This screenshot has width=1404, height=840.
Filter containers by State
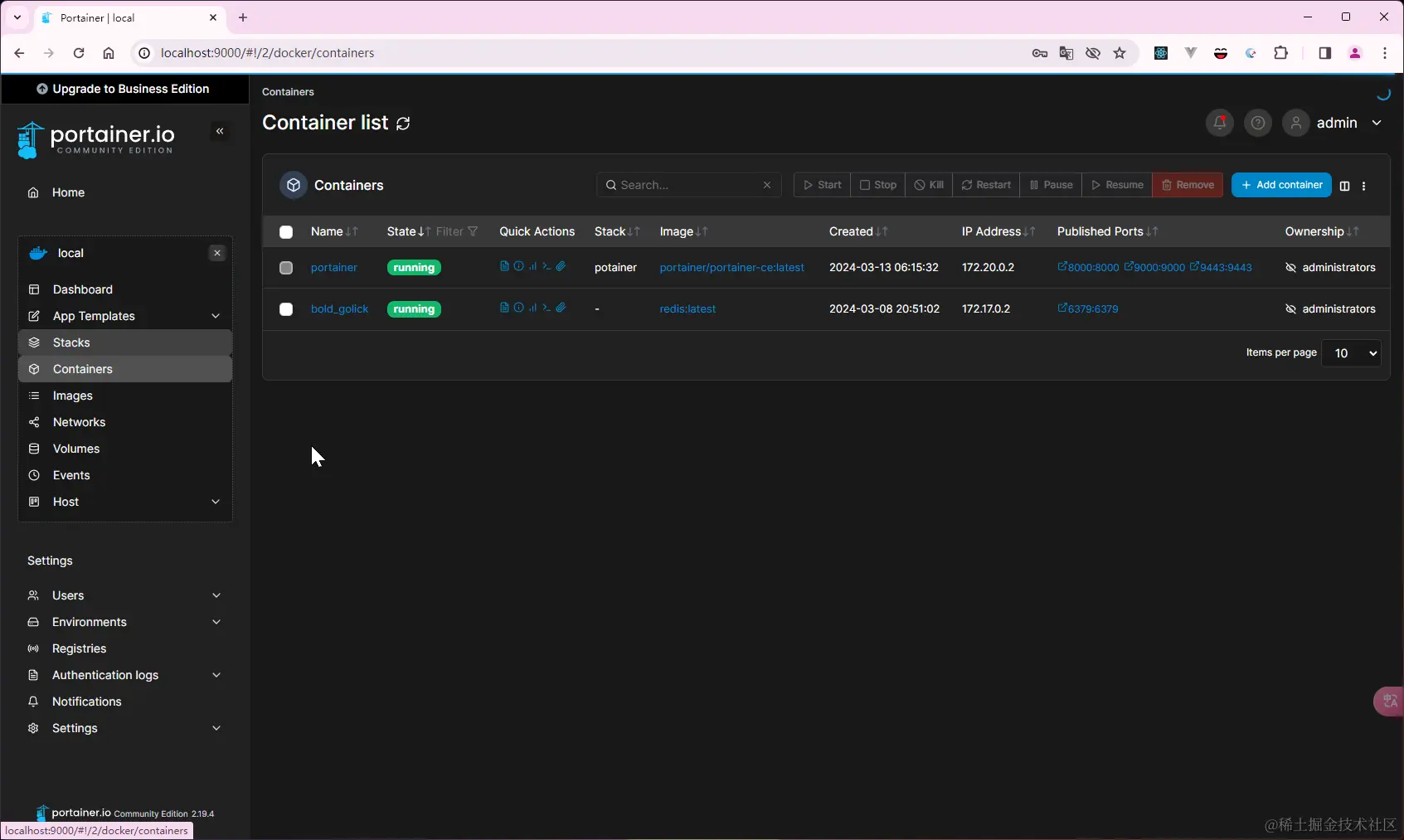tap(457, 231)
